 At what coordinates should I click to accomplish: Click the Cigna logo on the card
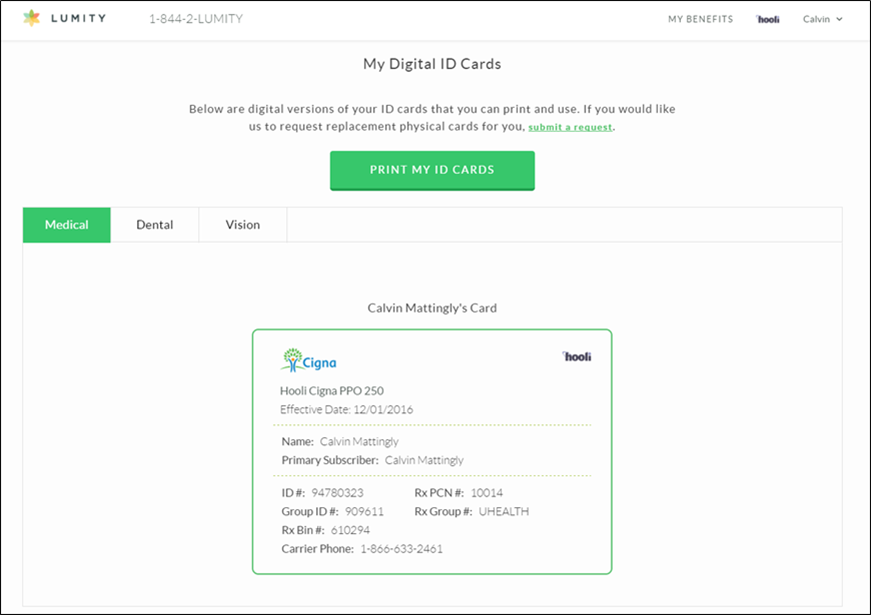coord(309,360)
